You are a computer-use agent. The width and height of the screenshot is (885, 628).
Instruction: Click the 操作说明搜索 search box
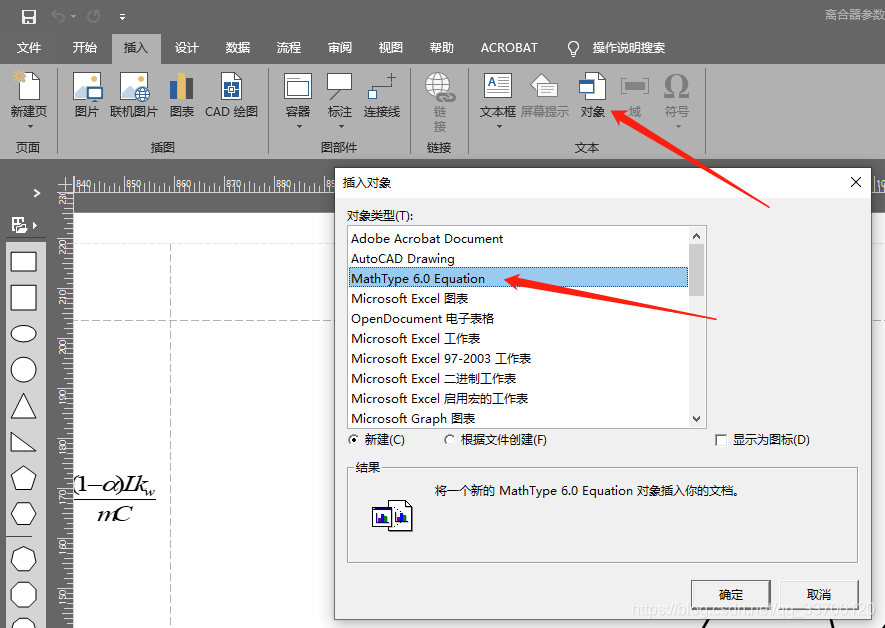(628, 48)
